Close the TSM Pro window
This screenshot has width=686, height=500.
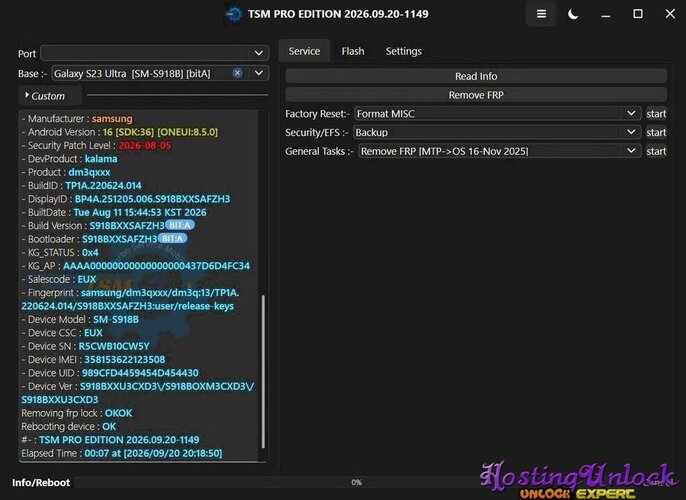pyautogui.click(x=670, y=14)
